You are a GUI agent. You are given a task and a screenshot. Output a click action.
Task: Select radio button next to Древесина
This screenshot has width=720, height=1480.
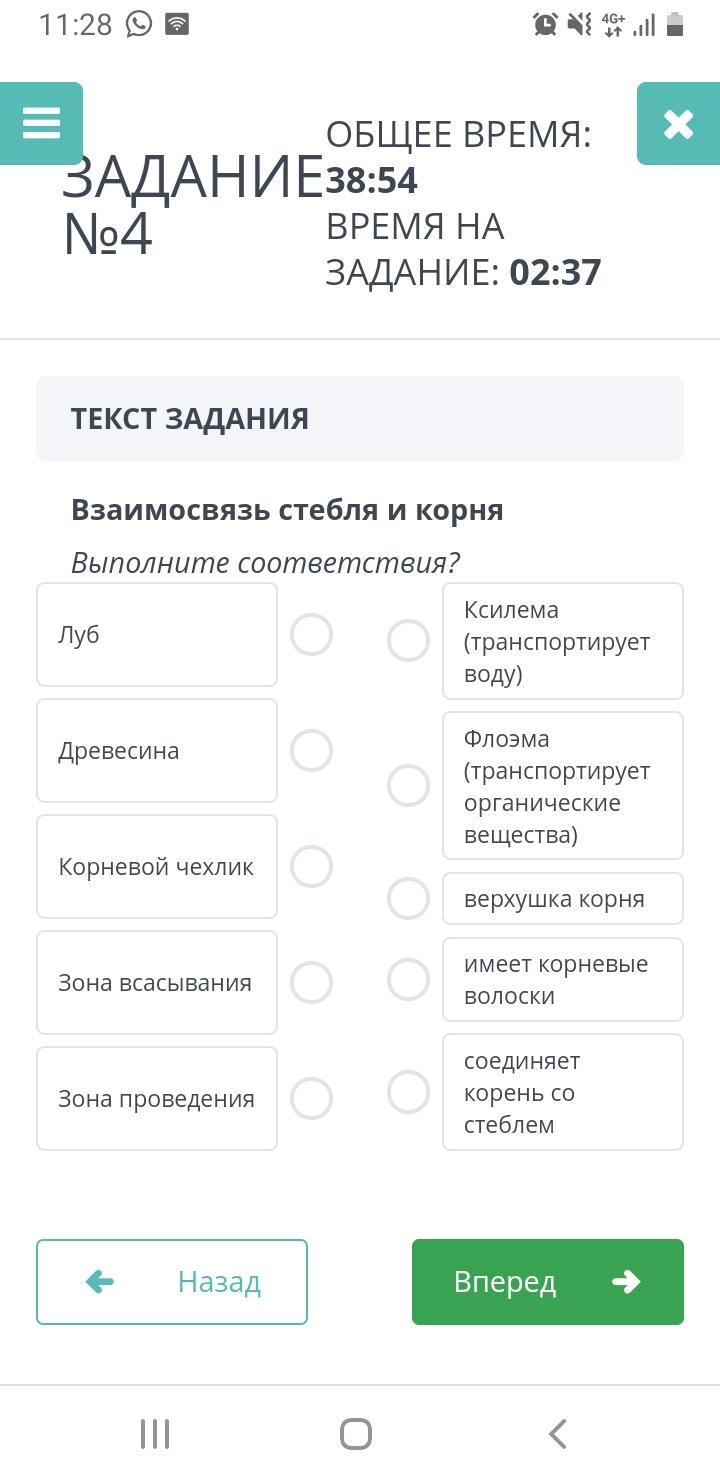[x=311, y=751]
